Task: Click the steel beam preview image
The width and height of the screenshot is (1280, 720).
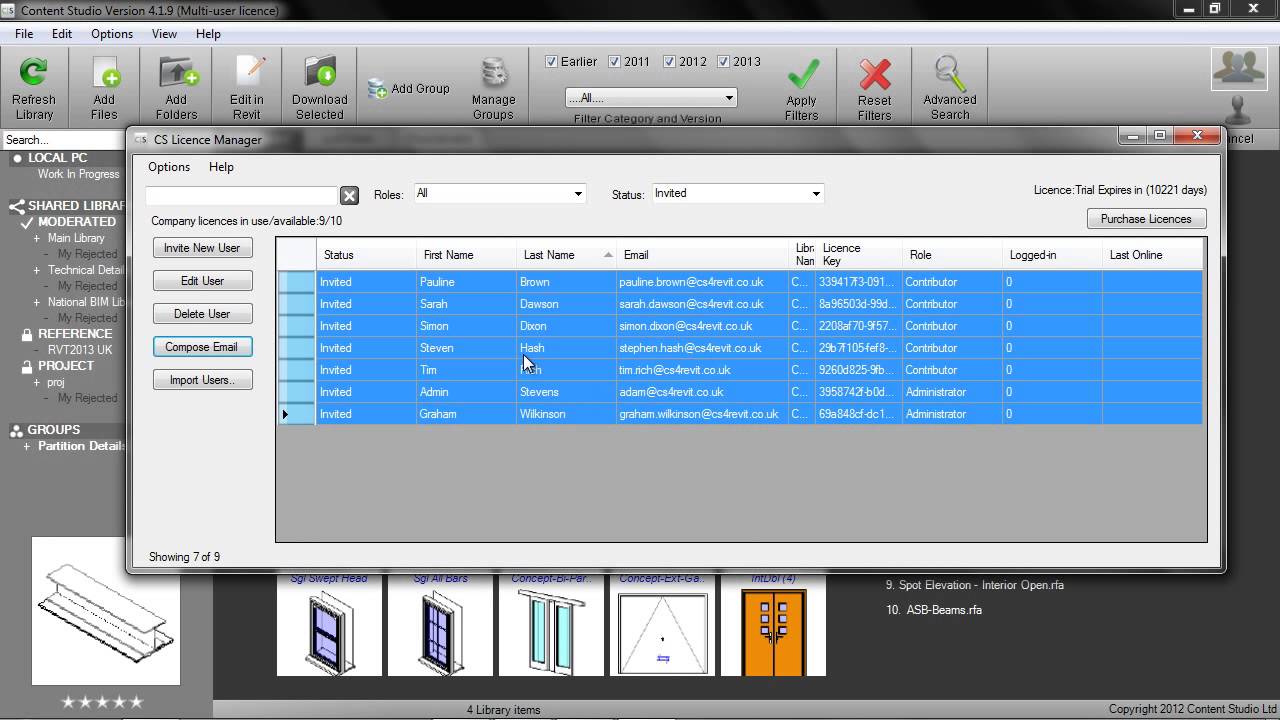Action: 106,611
